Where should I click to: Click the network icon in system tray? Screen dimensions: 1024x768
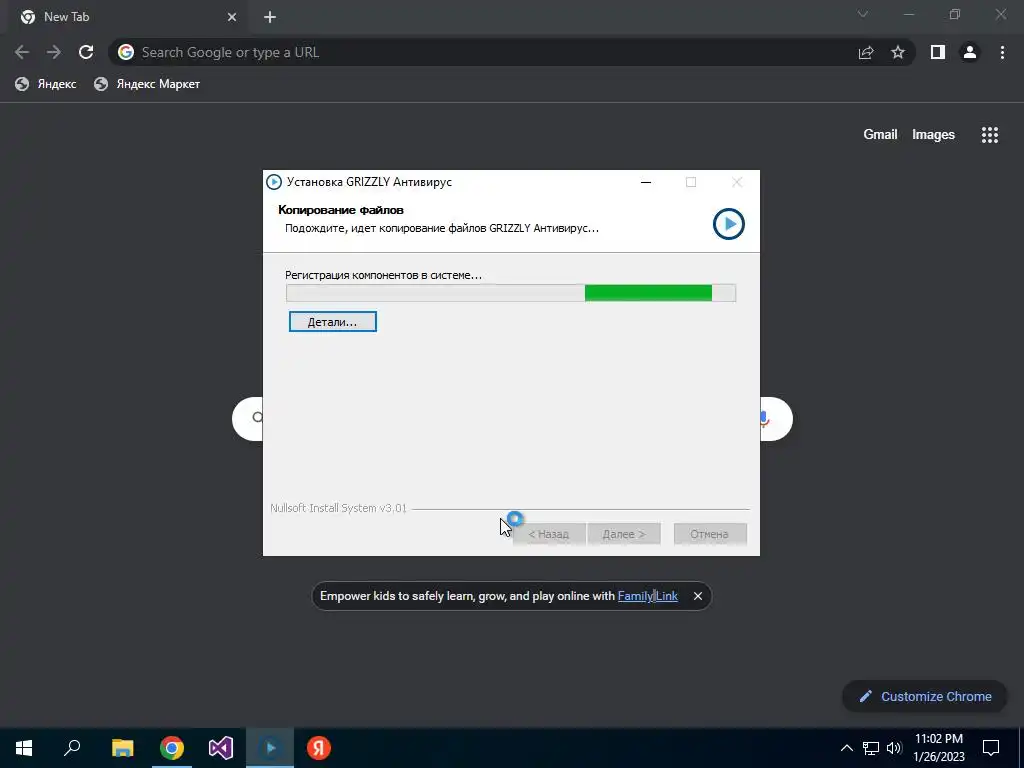(x=871, y=748)
